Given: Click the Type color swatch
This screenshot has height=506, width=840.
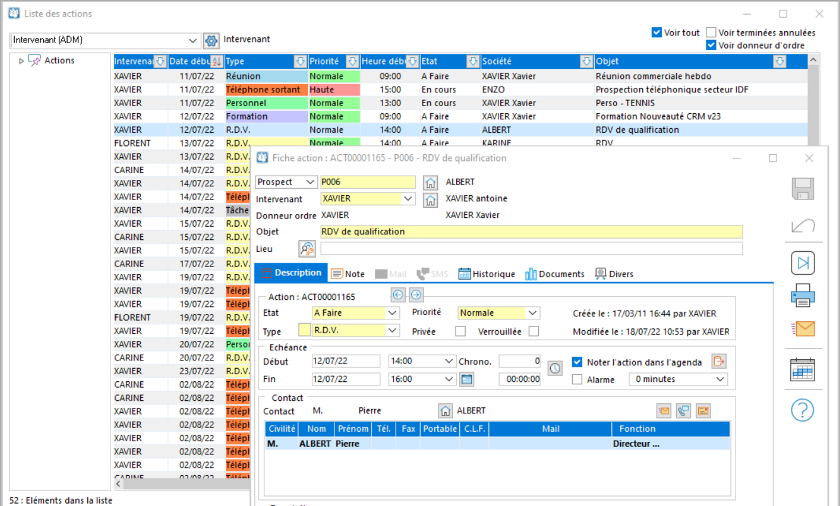Looking at the screenshot, I should click(x=304, y=330).
